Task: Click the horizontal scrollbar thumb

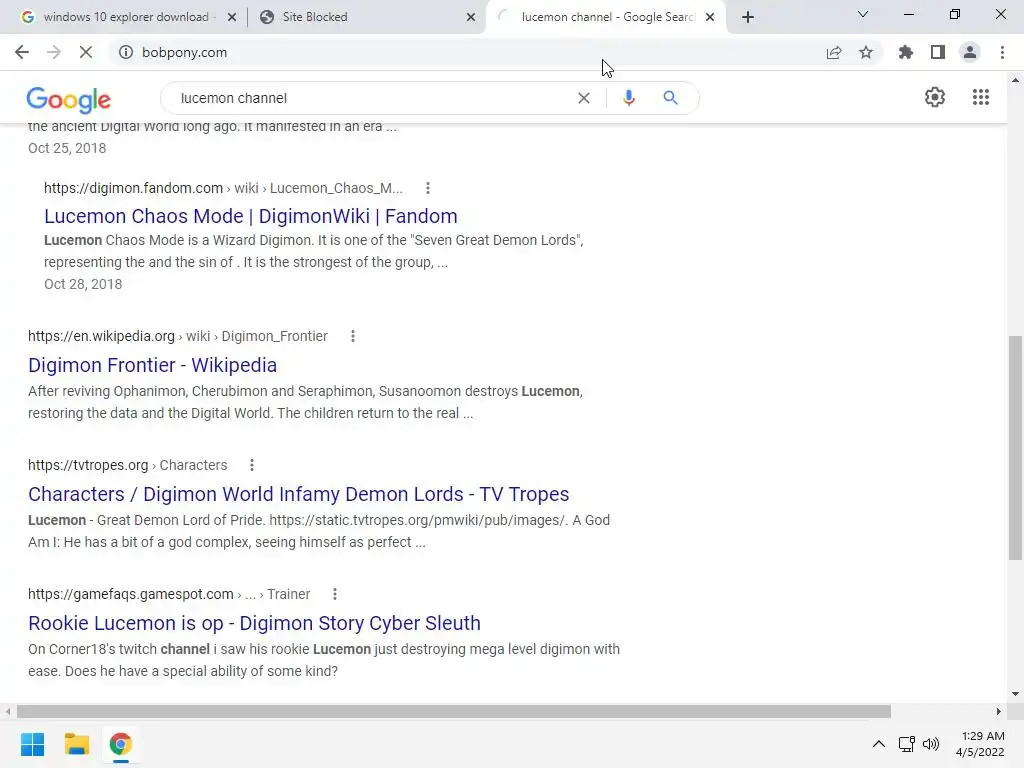Action: [x=453, y=711]
